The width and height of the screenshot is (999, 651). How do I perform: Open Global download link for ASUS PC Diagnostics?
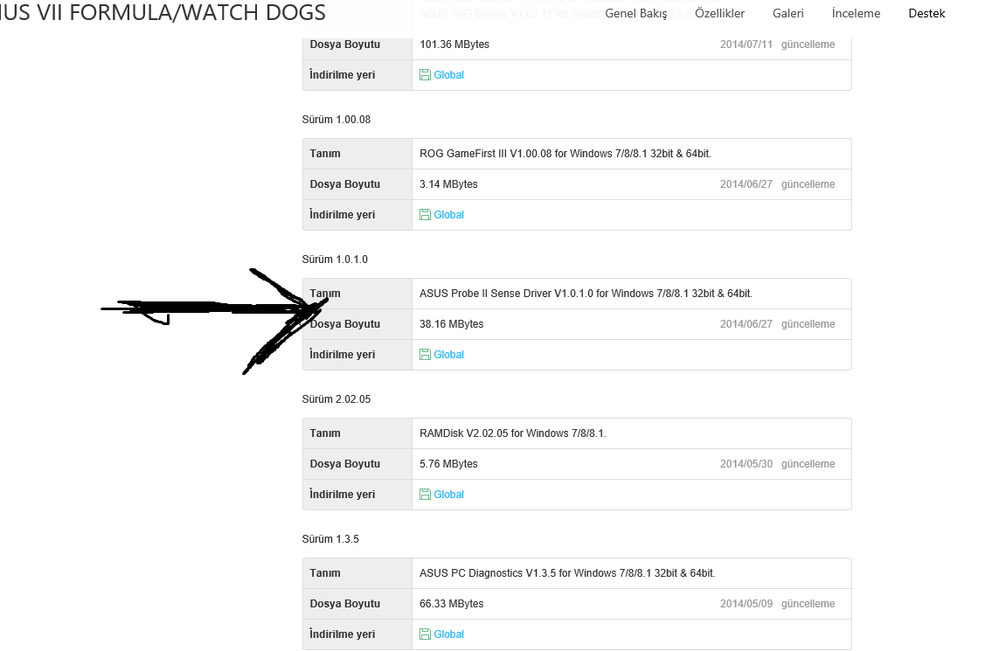tap(449, 634)
